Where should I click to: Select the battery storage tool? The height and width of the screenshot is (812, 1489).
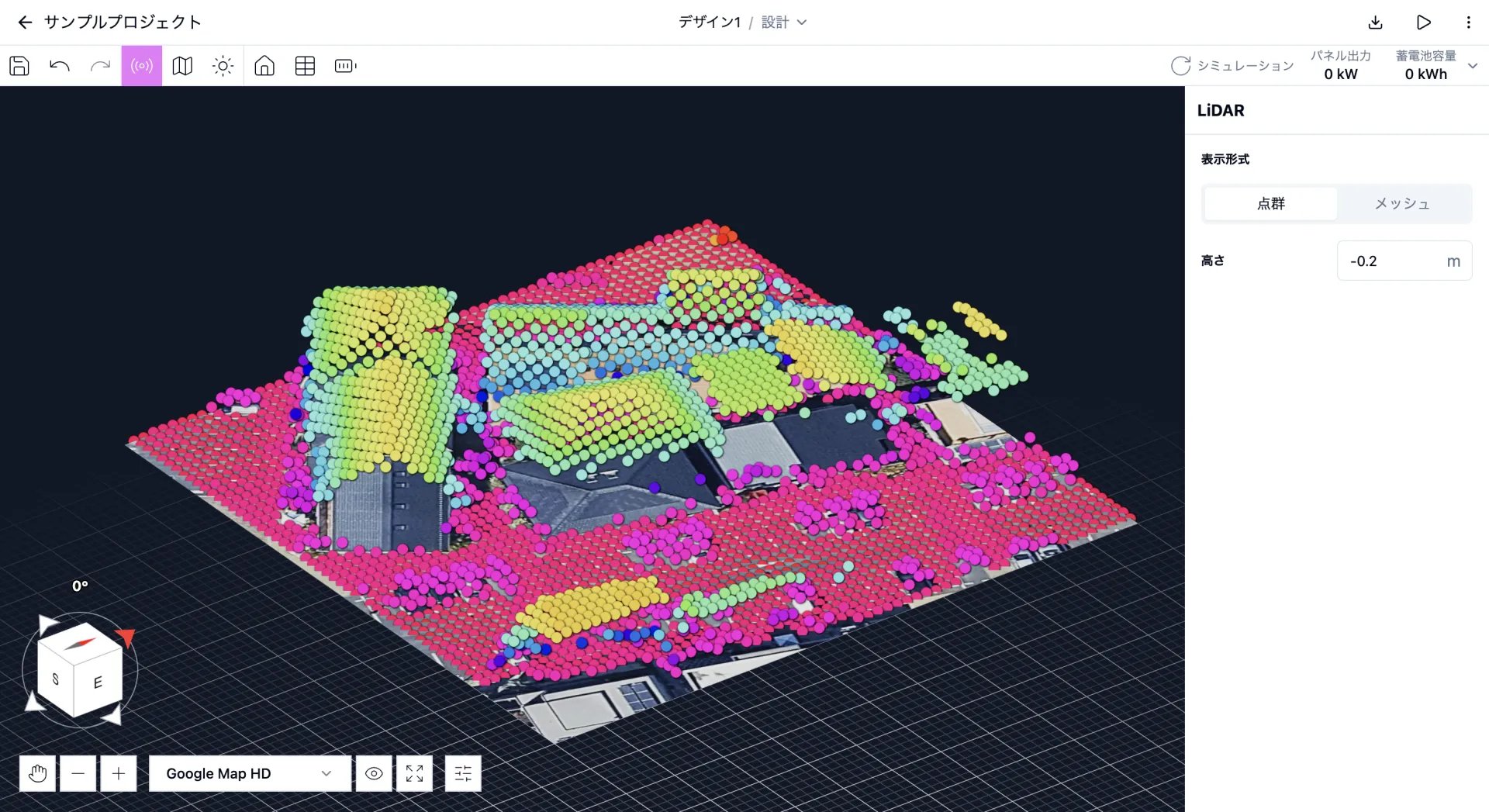click(x=346, y=66)
